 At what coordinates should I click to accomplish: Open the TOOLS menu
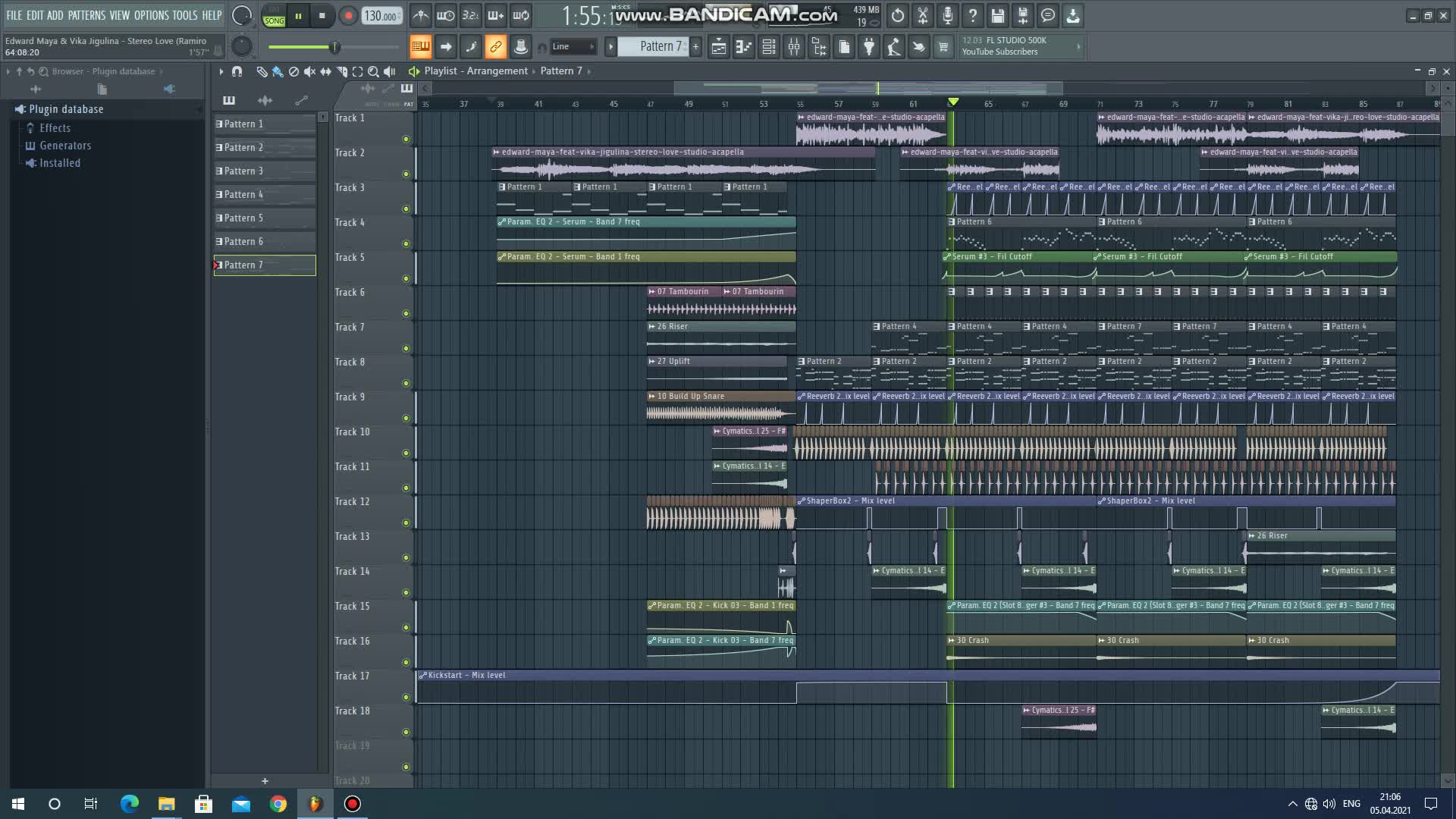pyautogui.click(x=184, y=15)
